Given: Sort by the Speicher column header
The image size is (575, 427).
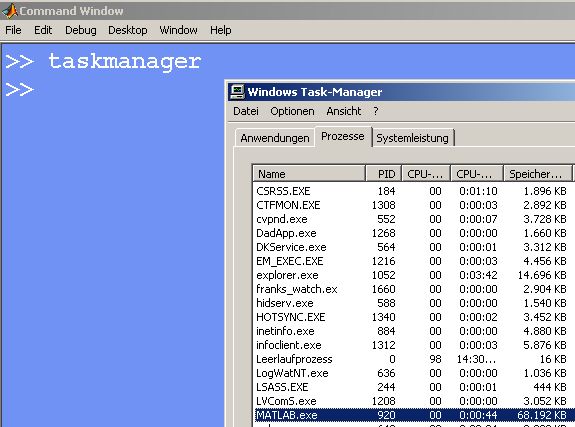Looking at the screenshot, I should pos(538,174).
